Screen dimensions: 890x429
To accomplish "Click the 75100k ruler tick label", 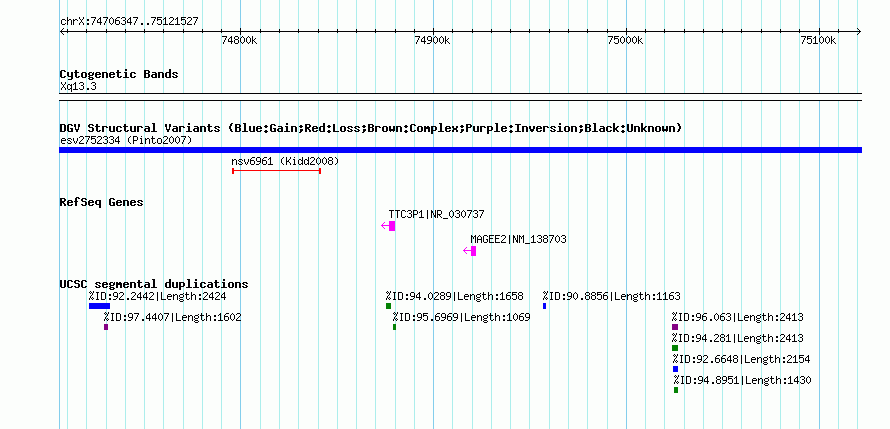I will click(x=818, y=40).
